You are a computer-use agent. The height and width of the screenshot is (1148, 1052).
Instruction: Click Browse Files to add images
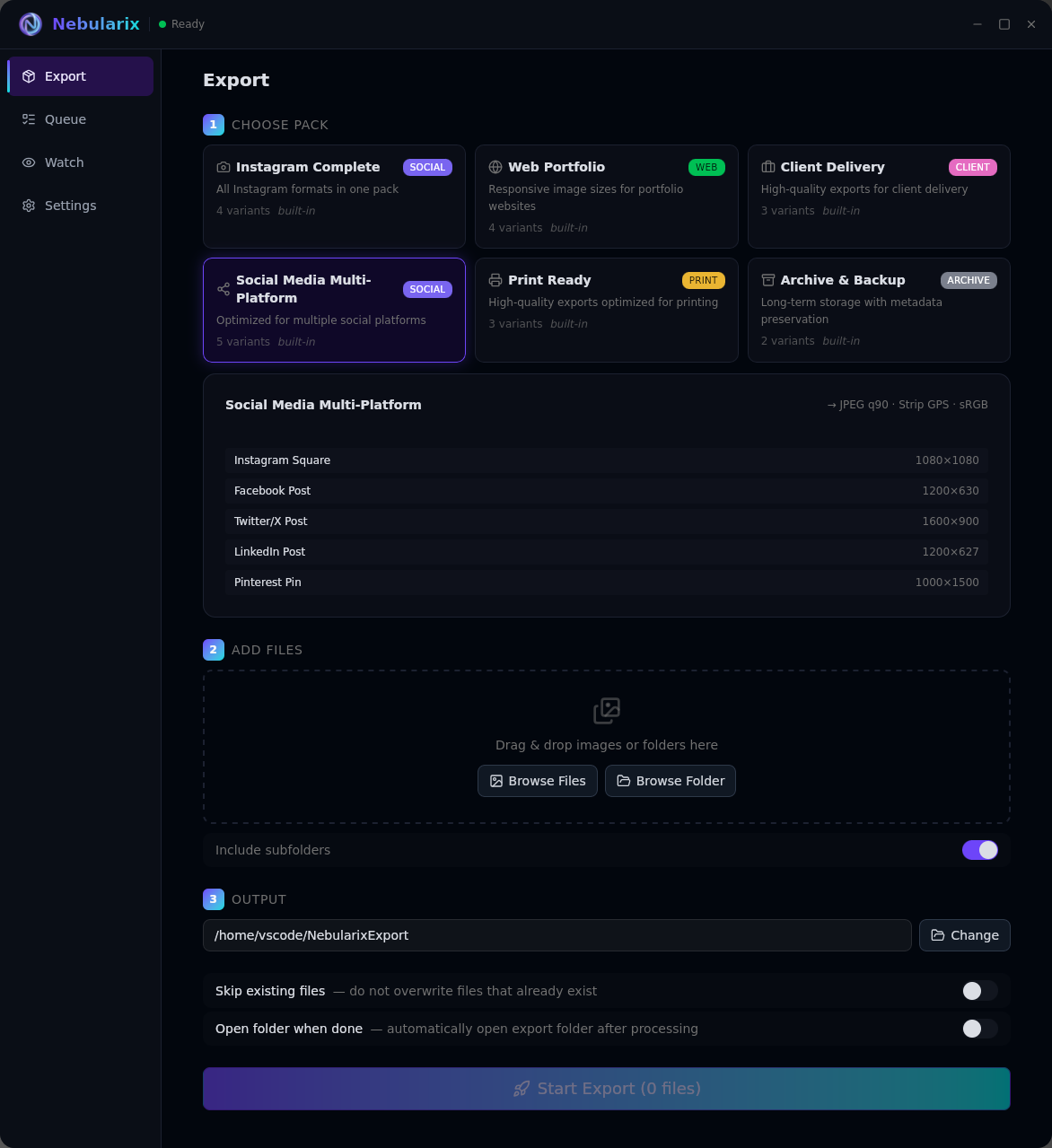tap(537, 781)
